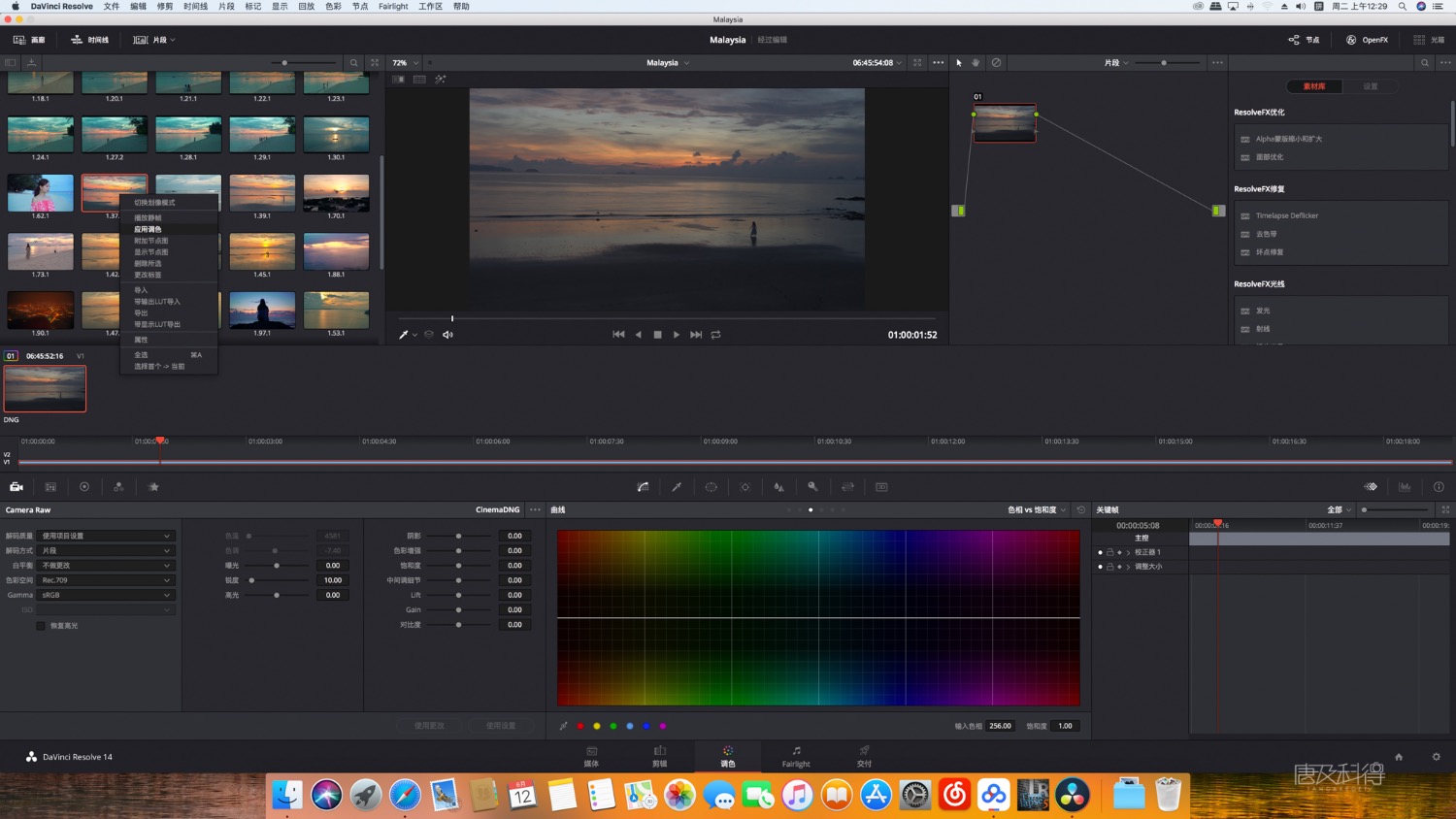Viewport: 1456px width, 819px height.
Task: Switch to the 交付 deliver page
Action: pyautogui.click(x=864, y=756)
